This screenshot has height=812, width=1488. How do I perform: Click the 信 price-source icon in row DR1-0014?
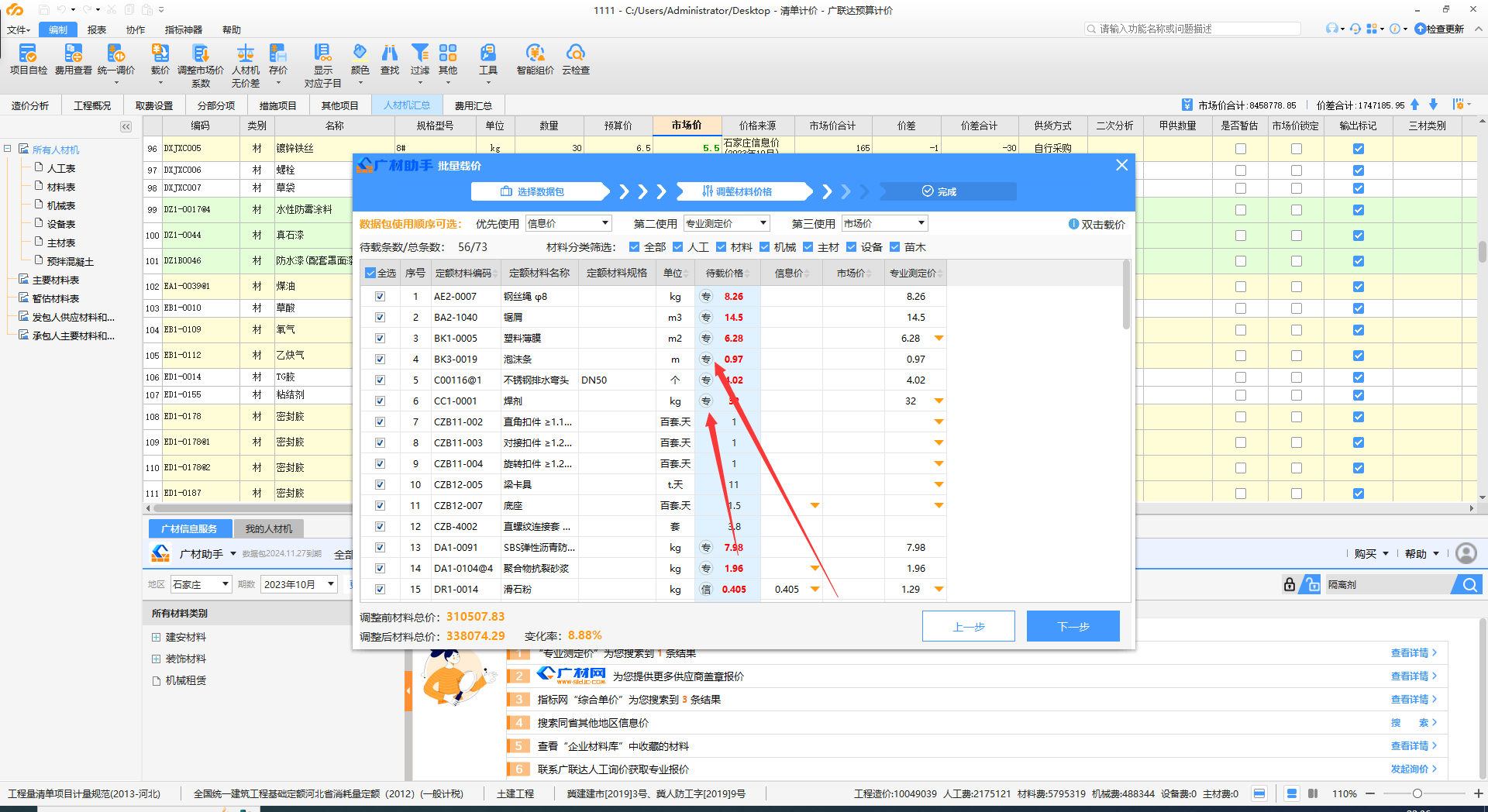[706, 589]
